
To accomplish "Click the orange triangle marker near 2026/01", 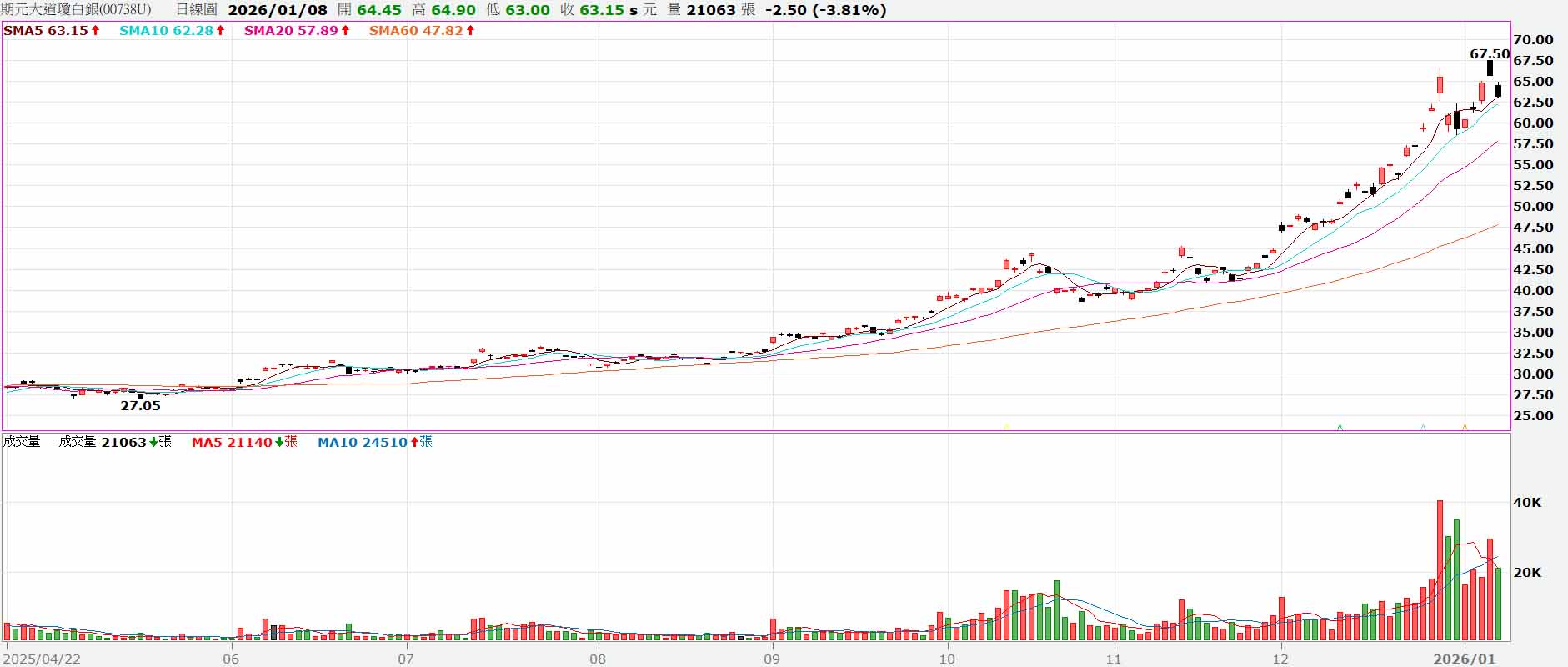I will click(x=1465, y=426).
